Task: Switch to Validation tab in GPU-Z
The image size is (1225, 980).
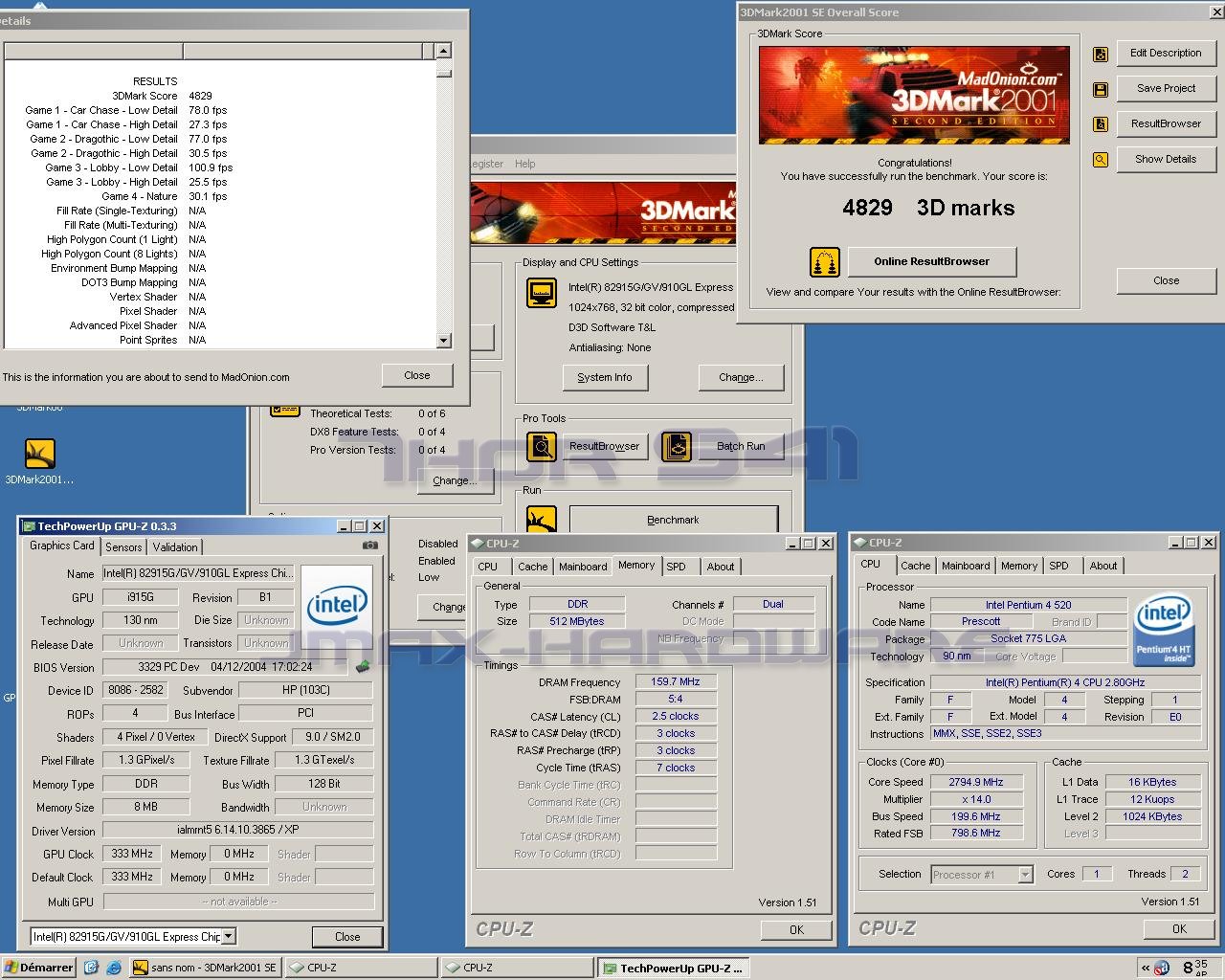Action: (175, 546)
